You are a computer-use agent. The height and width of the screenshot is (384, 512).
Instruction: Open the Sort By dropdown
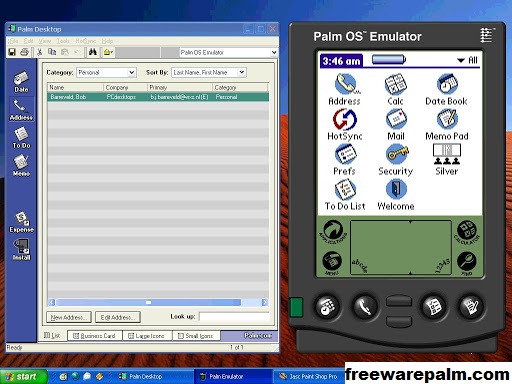[209, 72]
